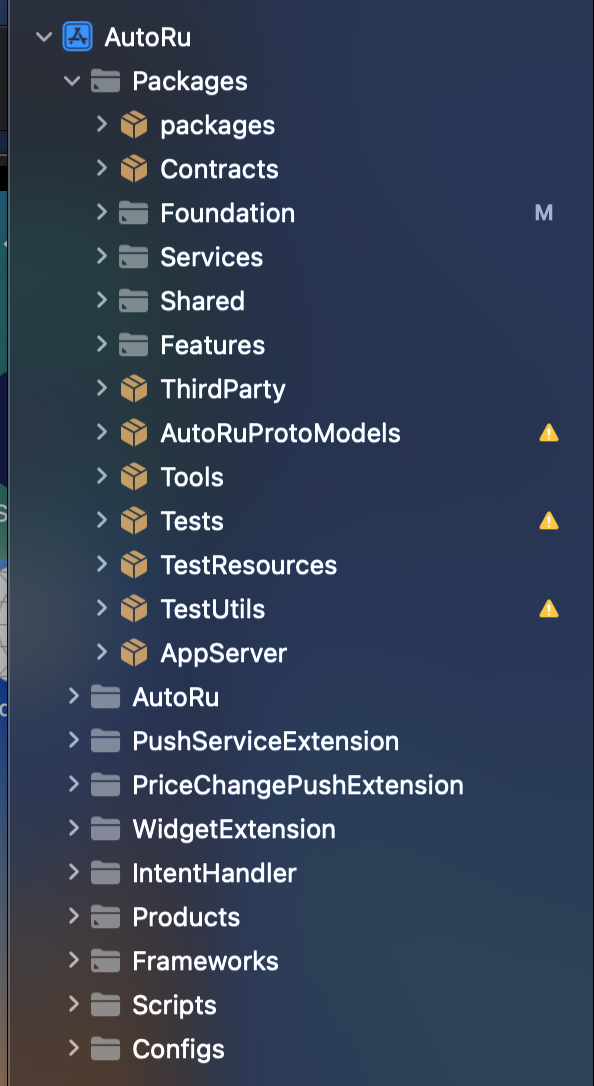Click the AppServer package box icon
This screenshot has height=1086, width=594.
point(134,653)
